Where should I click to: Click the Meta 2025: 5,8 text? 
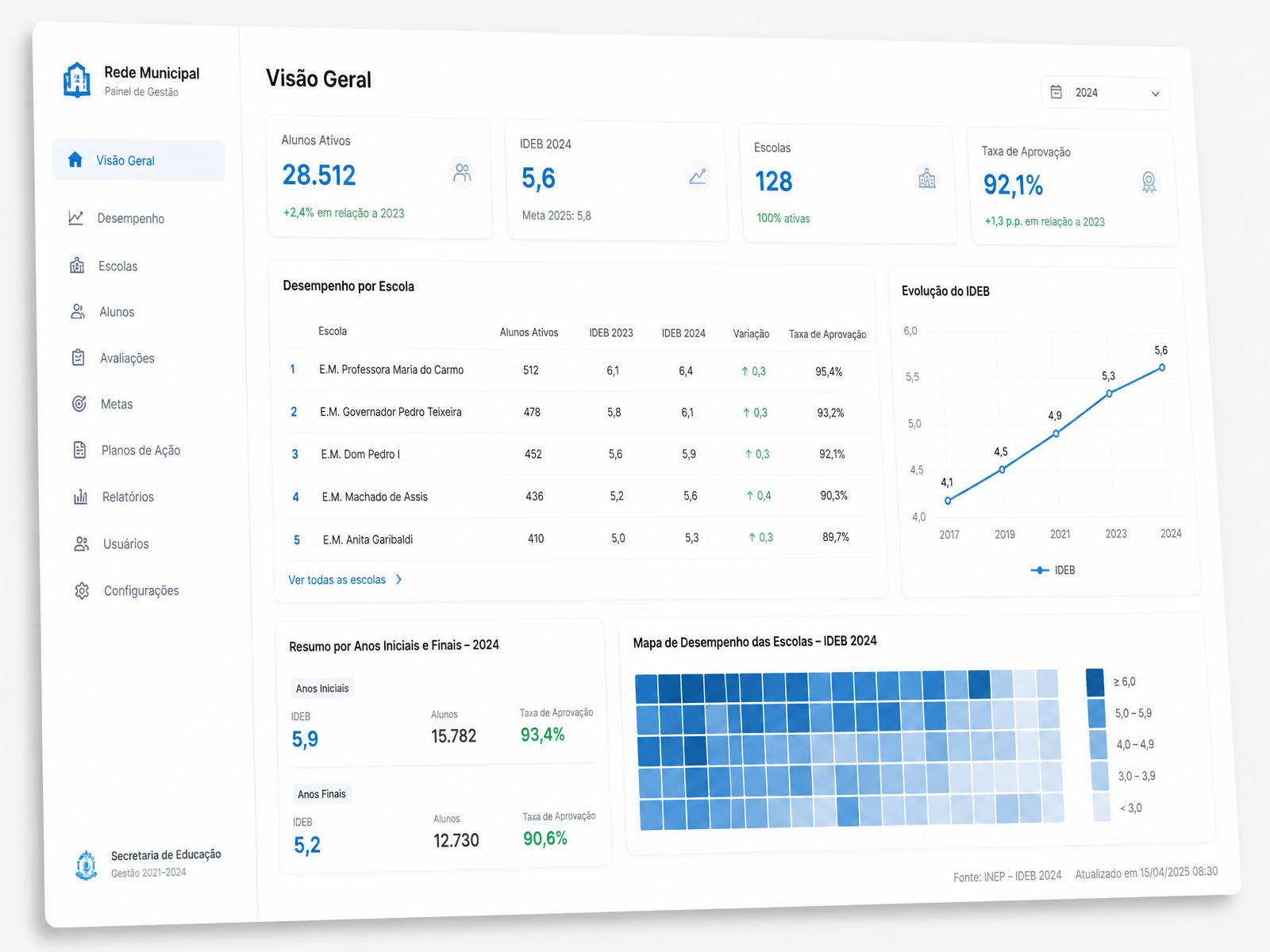click(x=556, y=216)
